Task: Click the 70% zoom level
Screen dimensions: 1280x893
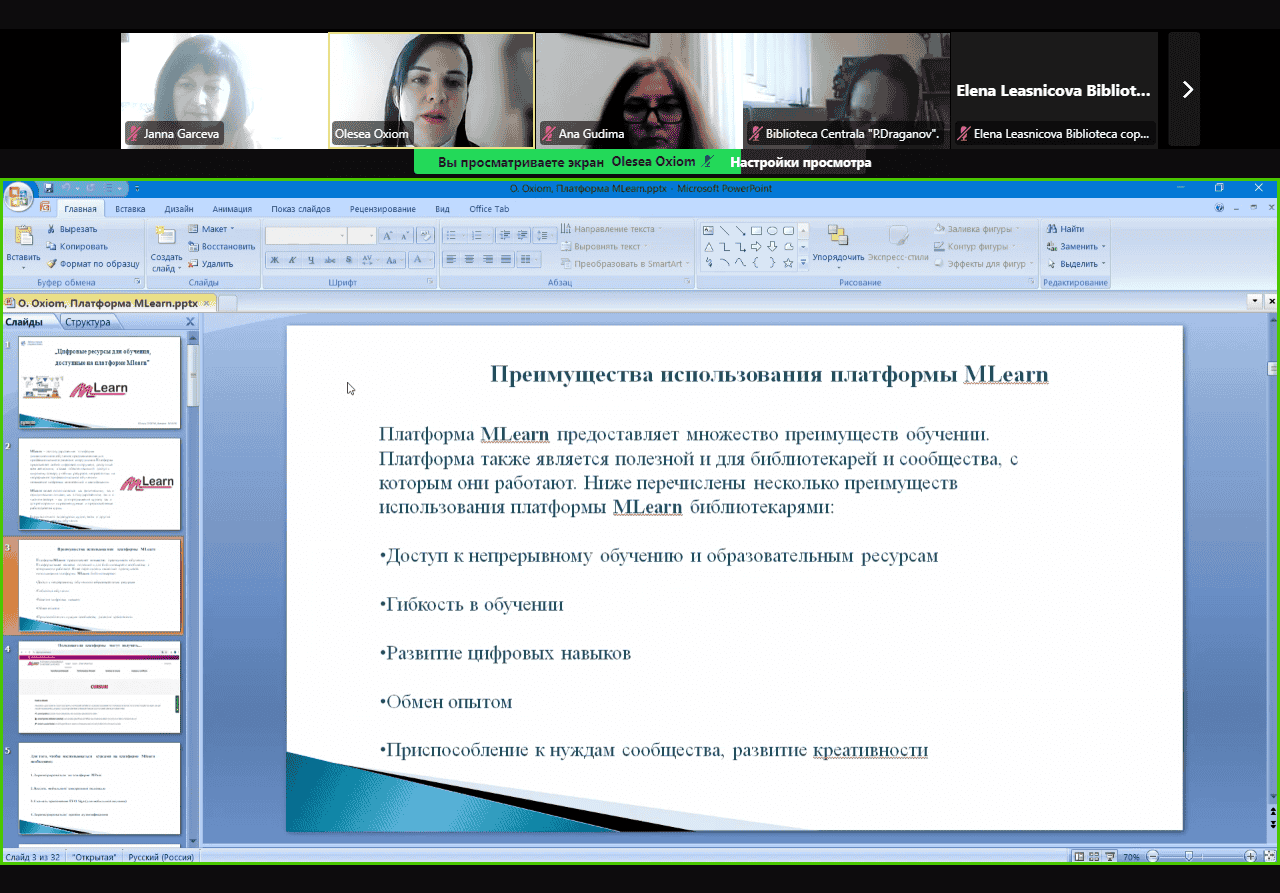Action: (x=1131, y=857)
